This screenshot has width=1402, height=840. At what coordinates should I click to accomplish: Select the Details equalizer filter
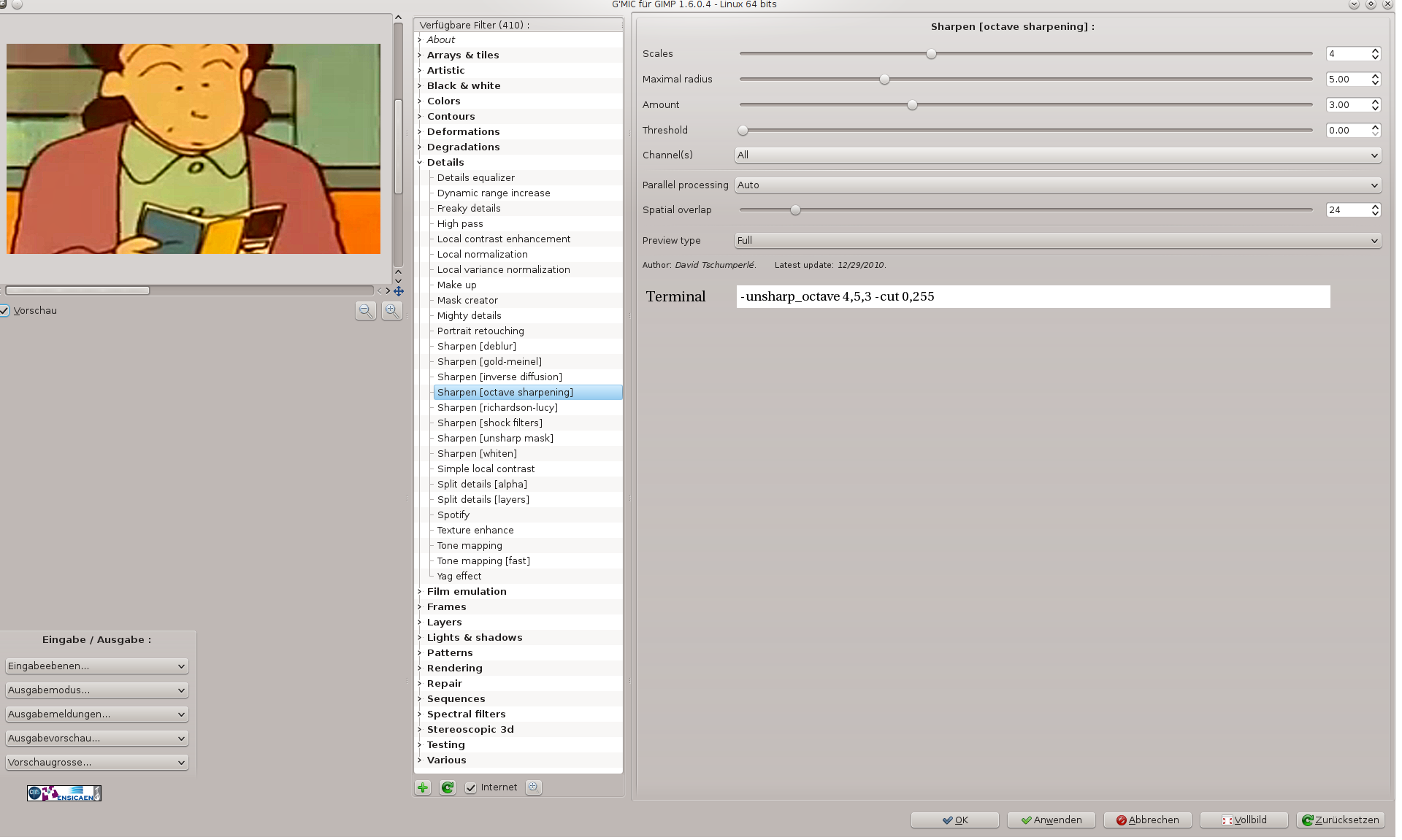(x=476, y=178)
